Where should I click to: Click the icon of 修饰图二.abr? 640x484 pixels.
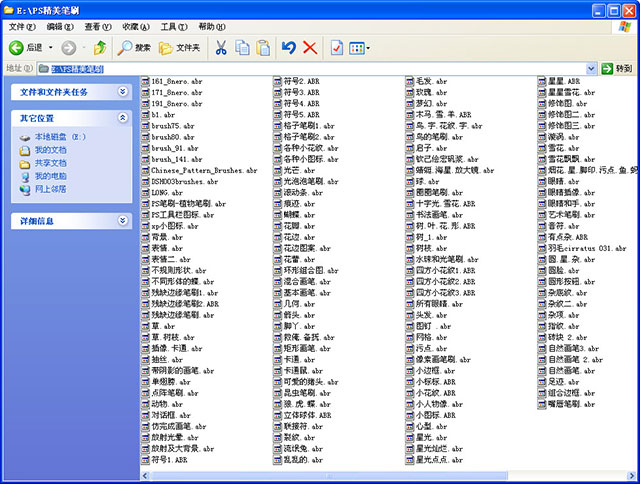point(542,115)
